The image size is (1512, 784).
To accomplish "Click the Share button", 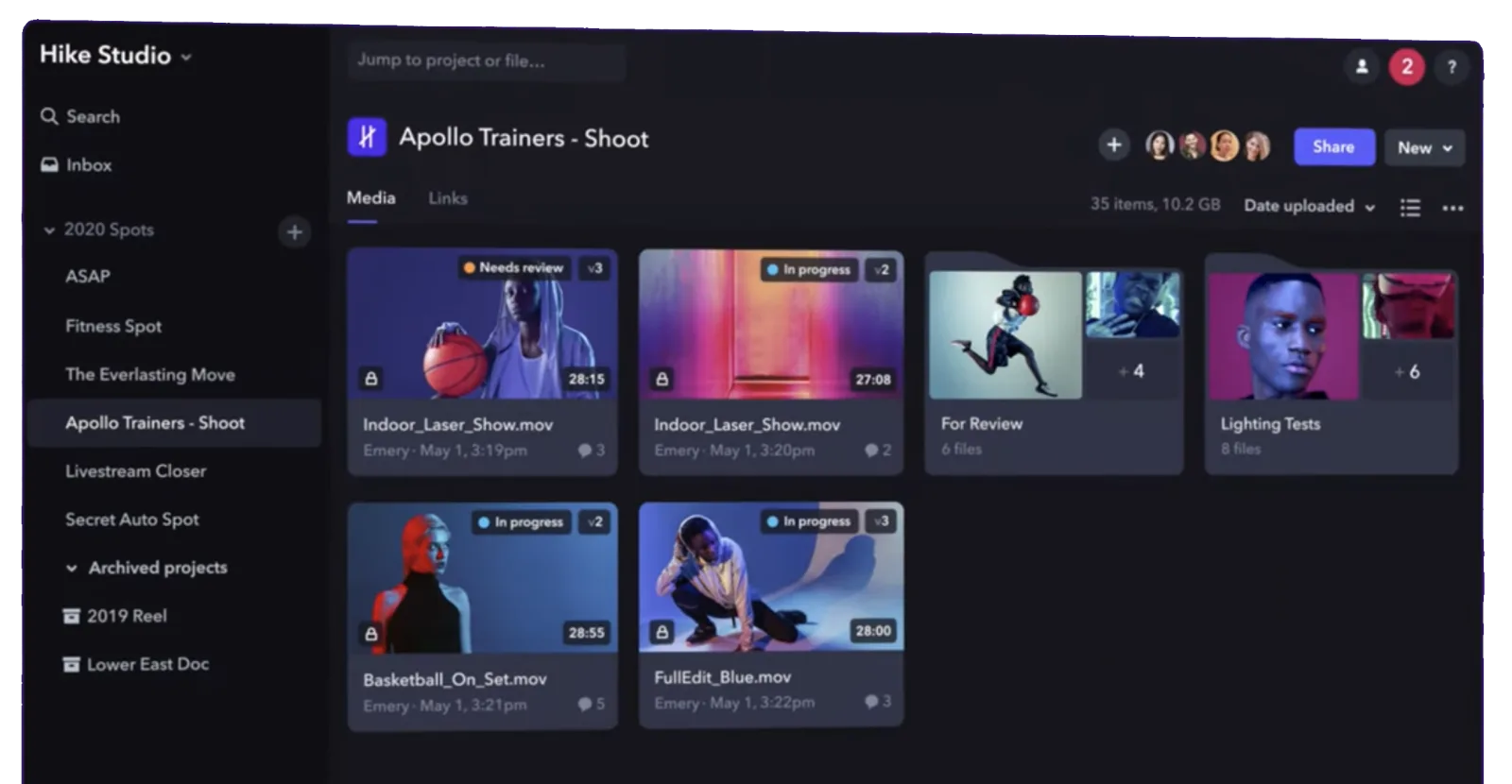I will 1333,146.
